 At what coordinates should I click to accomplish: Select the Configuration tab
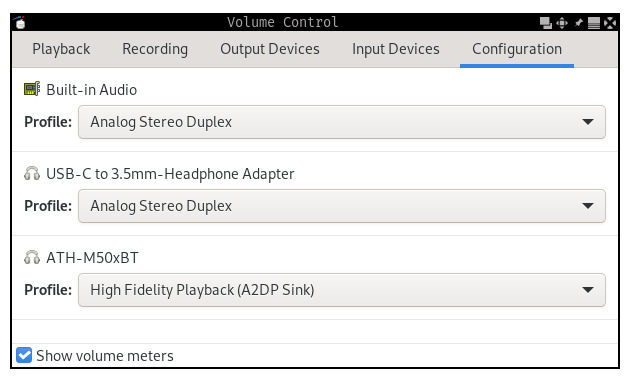[x=517, y=49]
